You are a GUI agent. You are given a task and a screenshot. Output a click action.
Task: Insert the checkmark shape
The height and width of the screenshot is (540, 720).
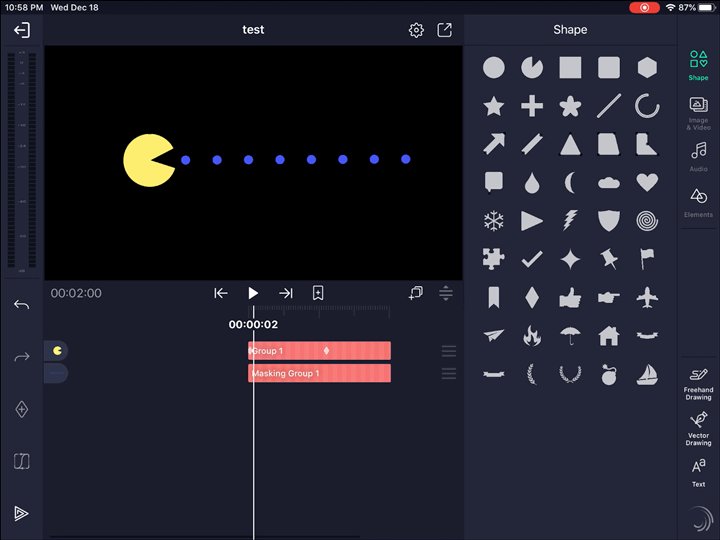[x=532, y=259]
